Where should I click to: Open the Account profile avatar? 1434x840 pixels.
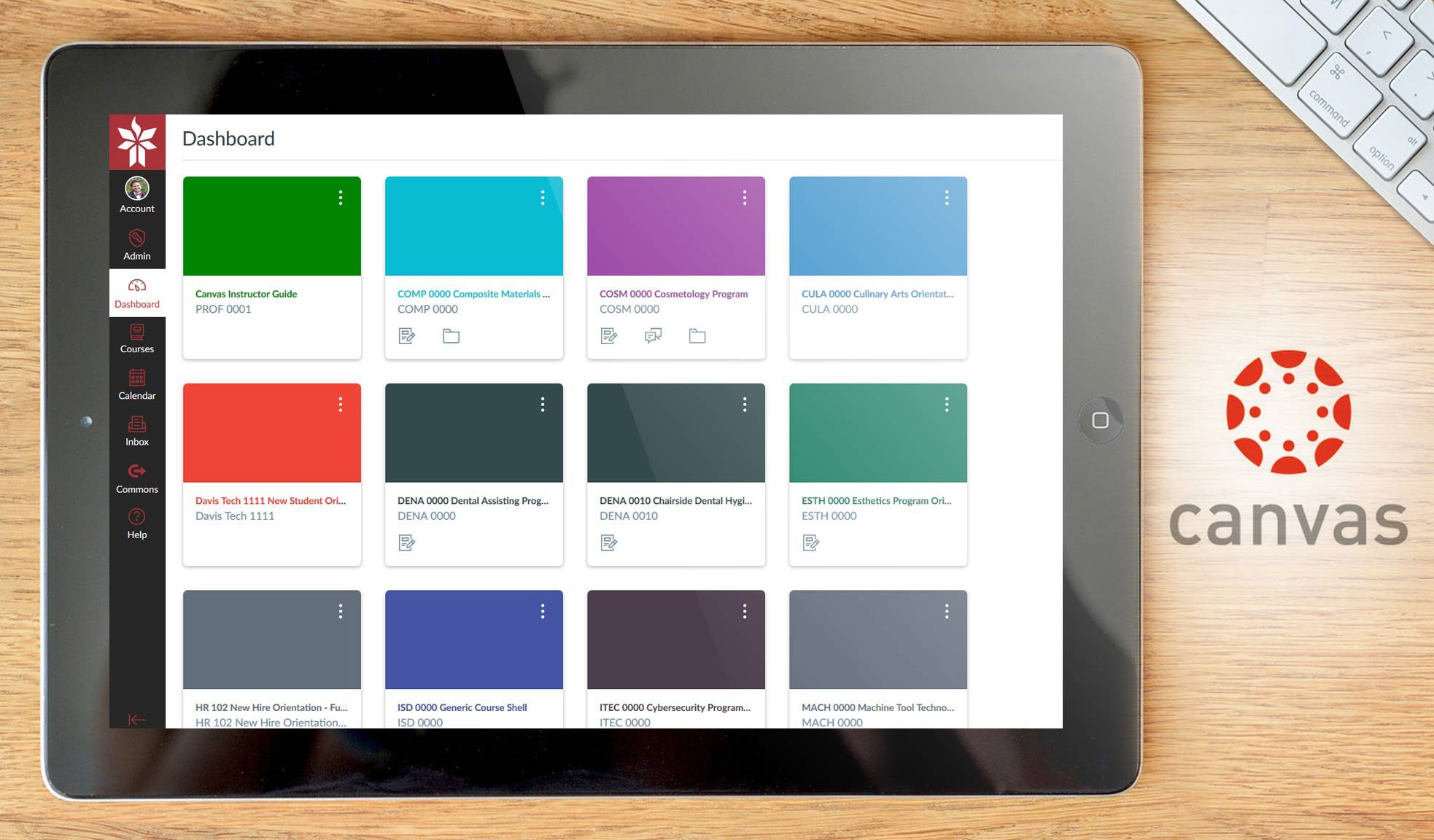tap(136, 189)
